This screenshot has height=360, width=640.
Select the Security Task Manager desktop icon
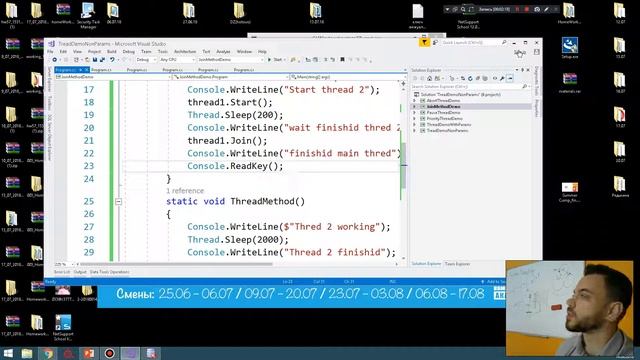pos(88,16)
